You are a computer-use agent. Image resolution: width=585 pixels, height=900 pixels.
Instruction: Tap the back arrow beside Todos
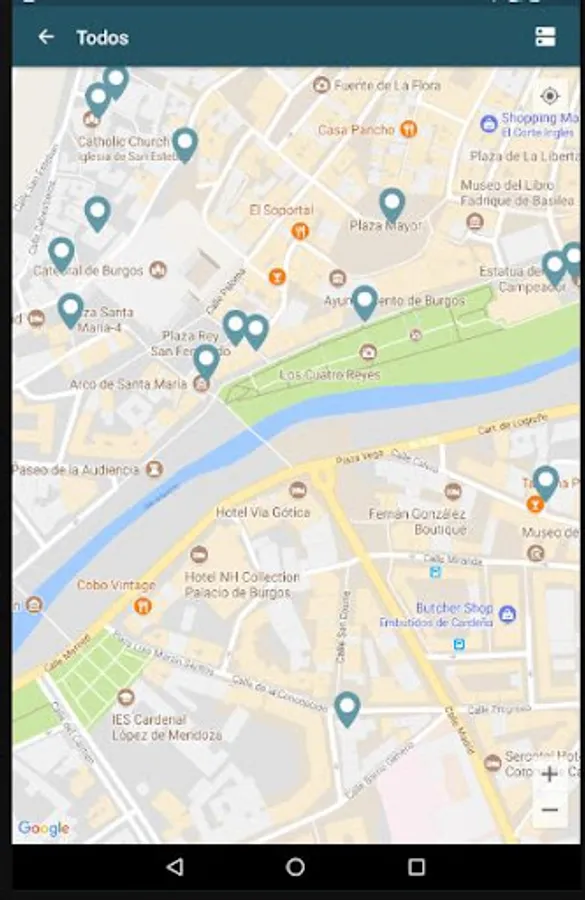click(x=46, y=37)
